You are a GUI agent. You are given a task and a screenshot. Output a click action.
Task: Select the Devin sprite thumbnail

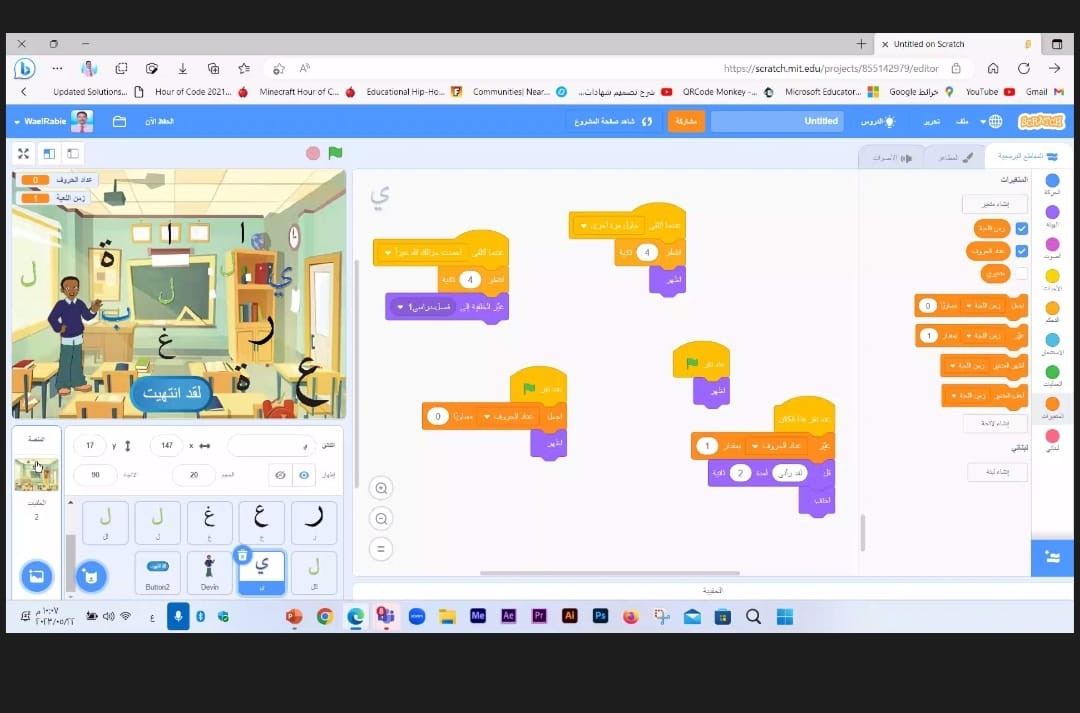pyautogui.click(x=209, y=572)
